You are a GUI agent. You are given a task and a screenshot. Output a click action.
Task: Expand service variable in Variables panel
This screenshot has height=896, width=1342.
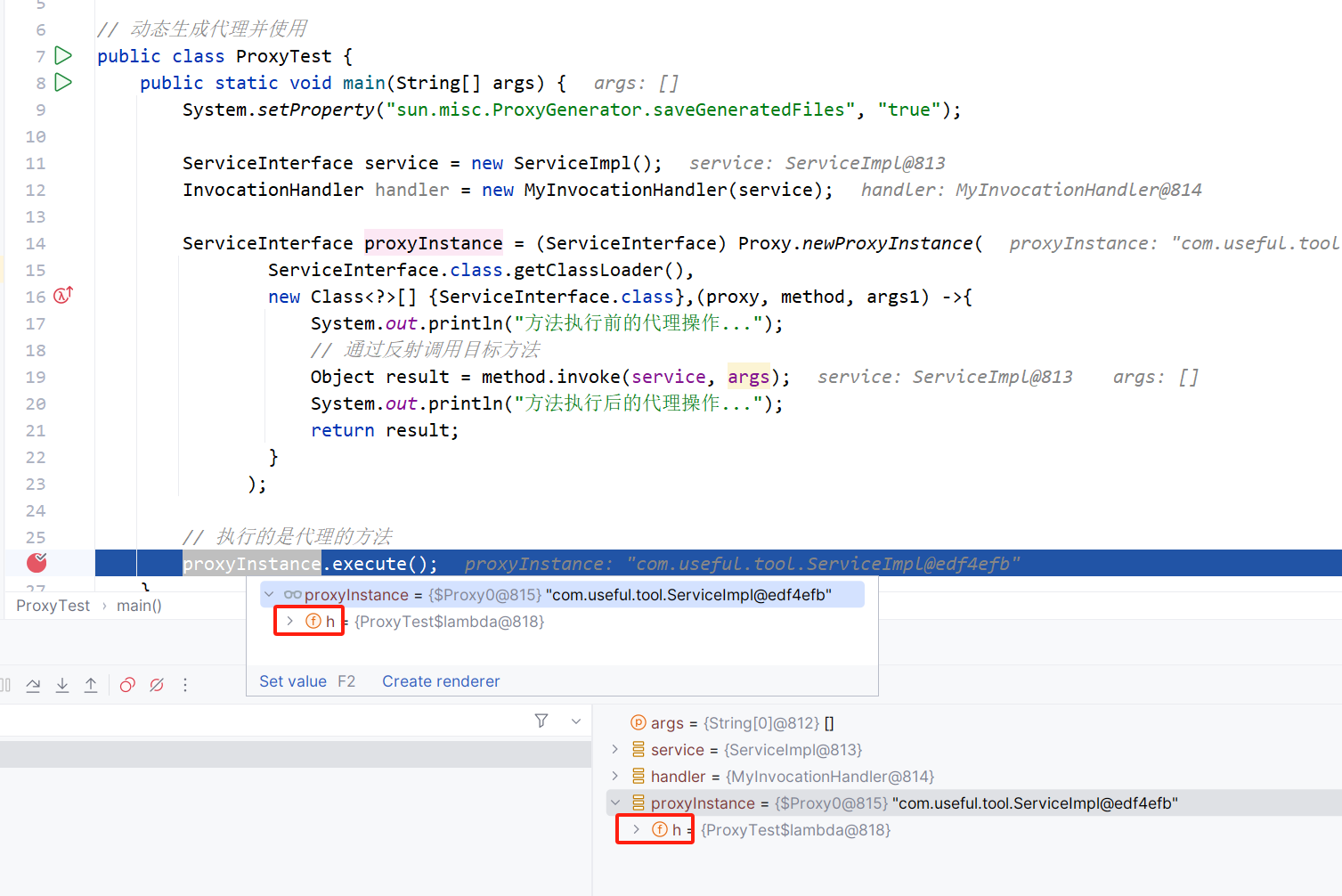(x=614, y=749)
